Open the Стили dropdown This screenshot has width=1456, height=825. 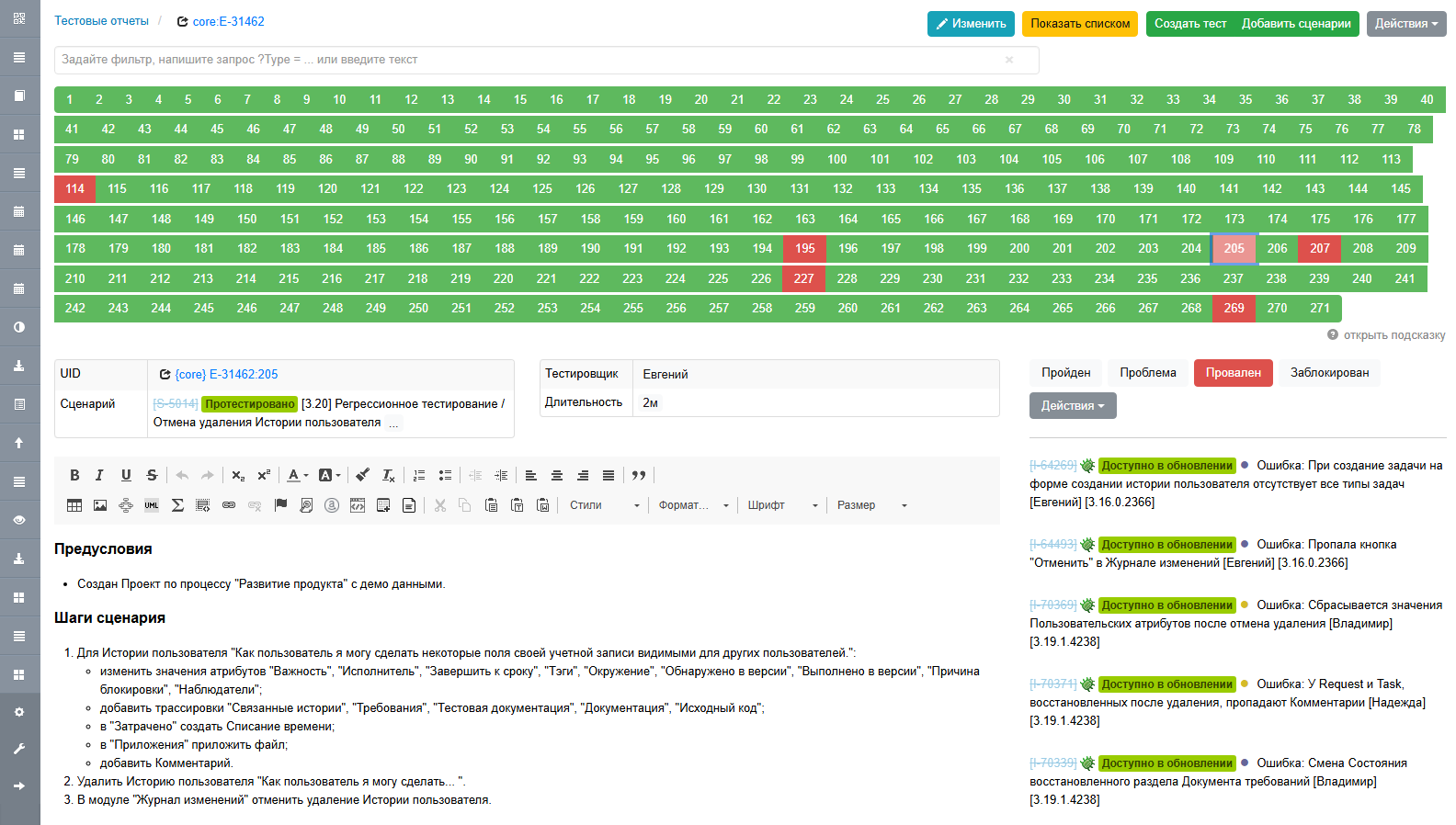coord(604,505)
